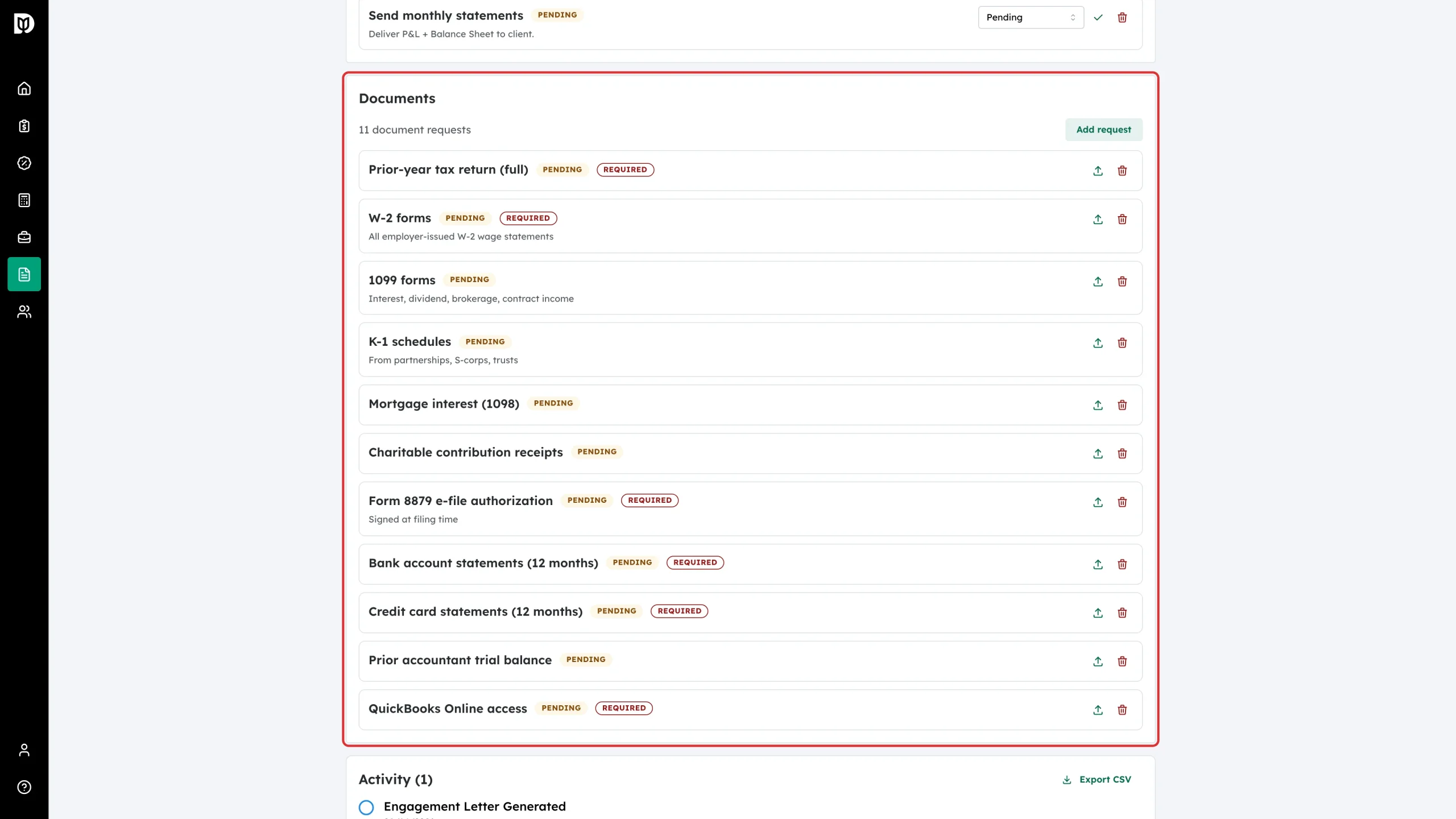Upload file for K-1 schedules

click(1098, 343)
